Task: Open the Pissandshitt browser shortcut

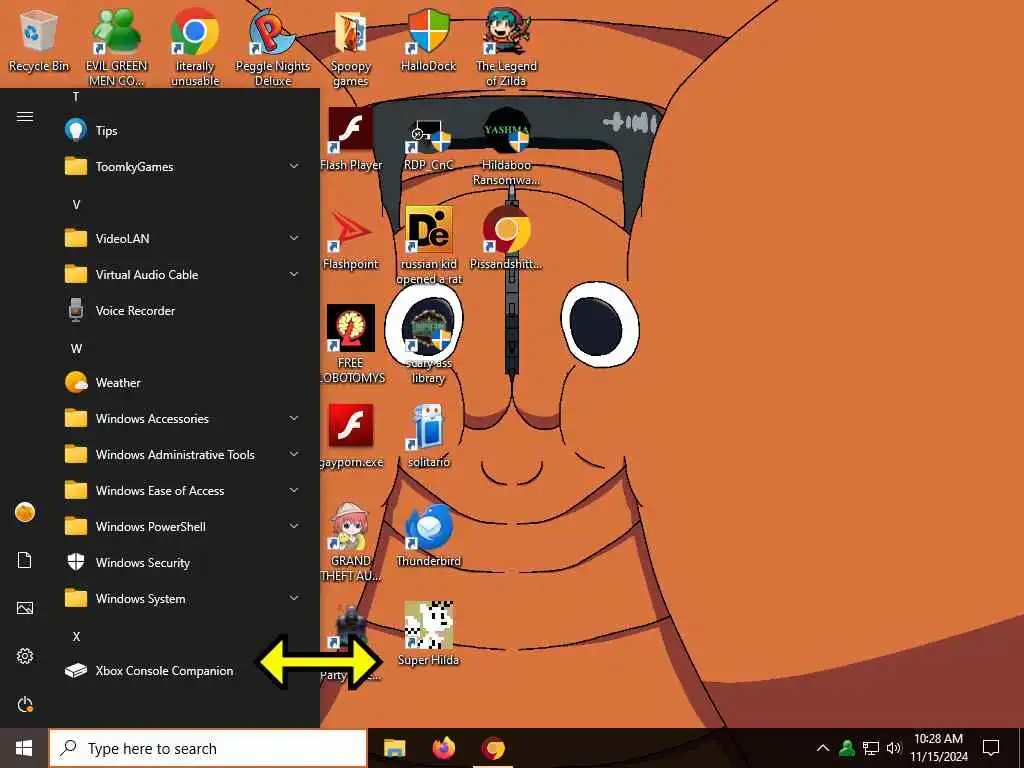Action: (506, 239)
